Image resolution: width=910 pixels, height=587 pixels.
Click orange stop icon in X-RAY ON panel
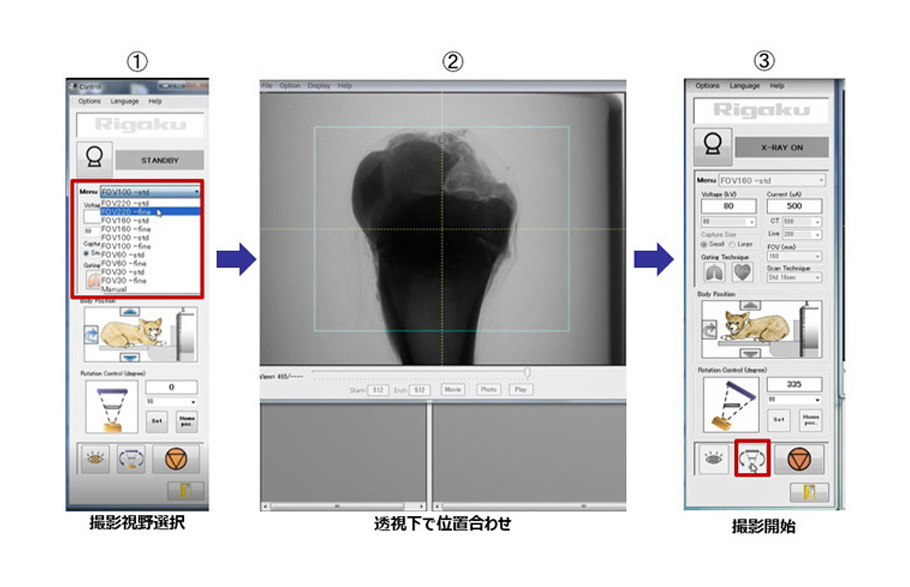click(799, 459)
